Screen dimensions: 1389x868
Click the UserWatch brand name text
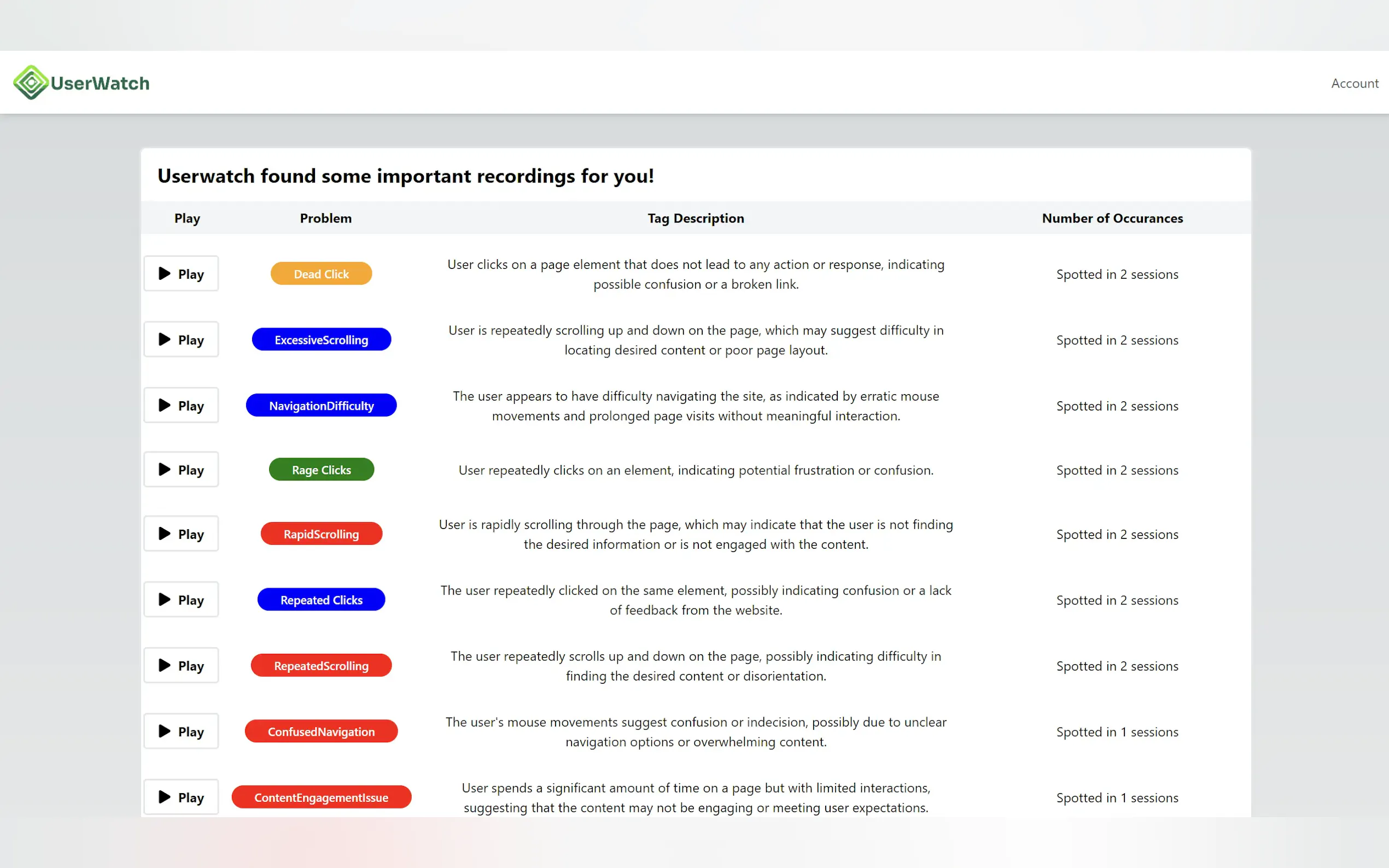(100, 83)
